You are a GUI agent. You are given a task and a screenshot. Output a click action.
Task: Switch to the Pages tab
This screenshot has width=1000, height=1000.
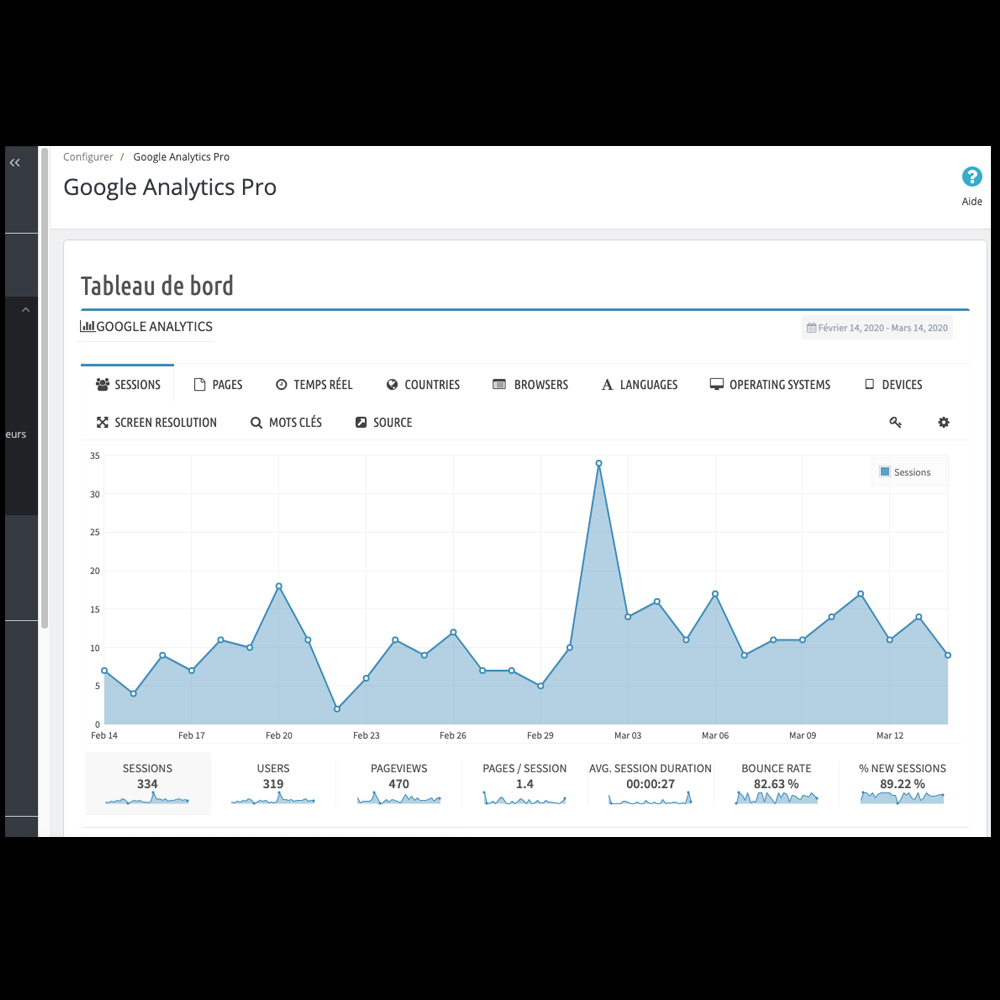tap(218, 385)
